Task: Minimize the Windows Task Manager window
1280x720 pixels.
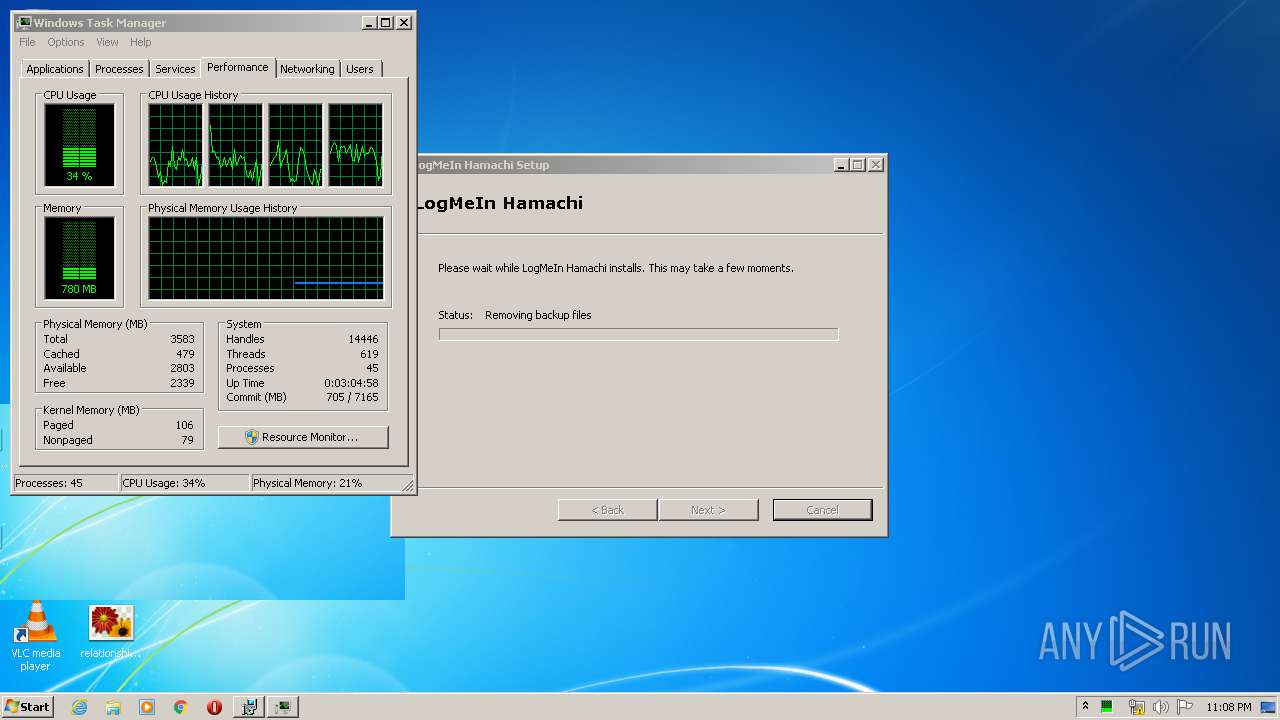Action: pyautogui.click(x=369, y=22)
